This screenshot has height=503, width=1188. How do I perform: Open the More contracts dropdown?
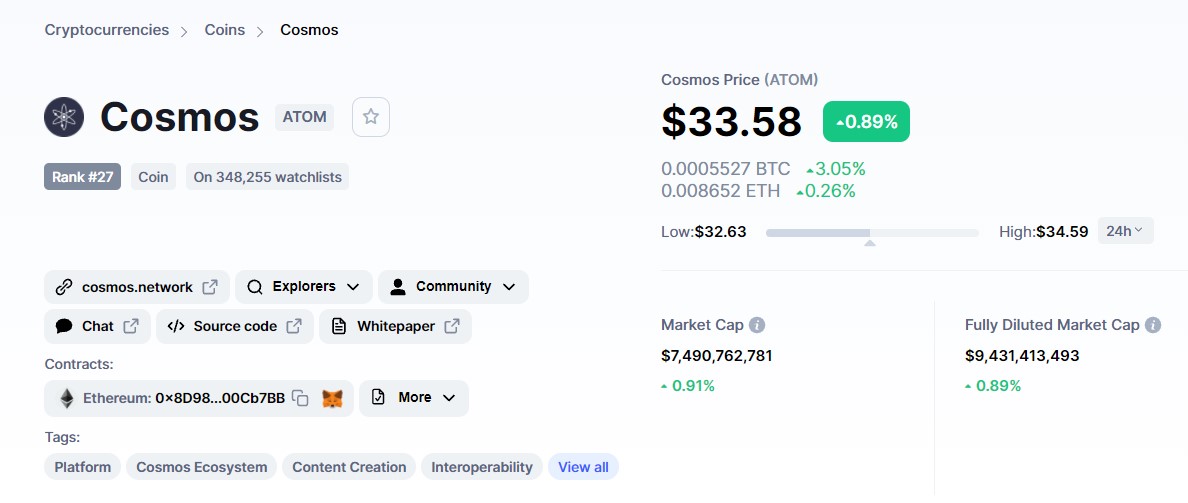pyautogui.click(x=413, y=398)
